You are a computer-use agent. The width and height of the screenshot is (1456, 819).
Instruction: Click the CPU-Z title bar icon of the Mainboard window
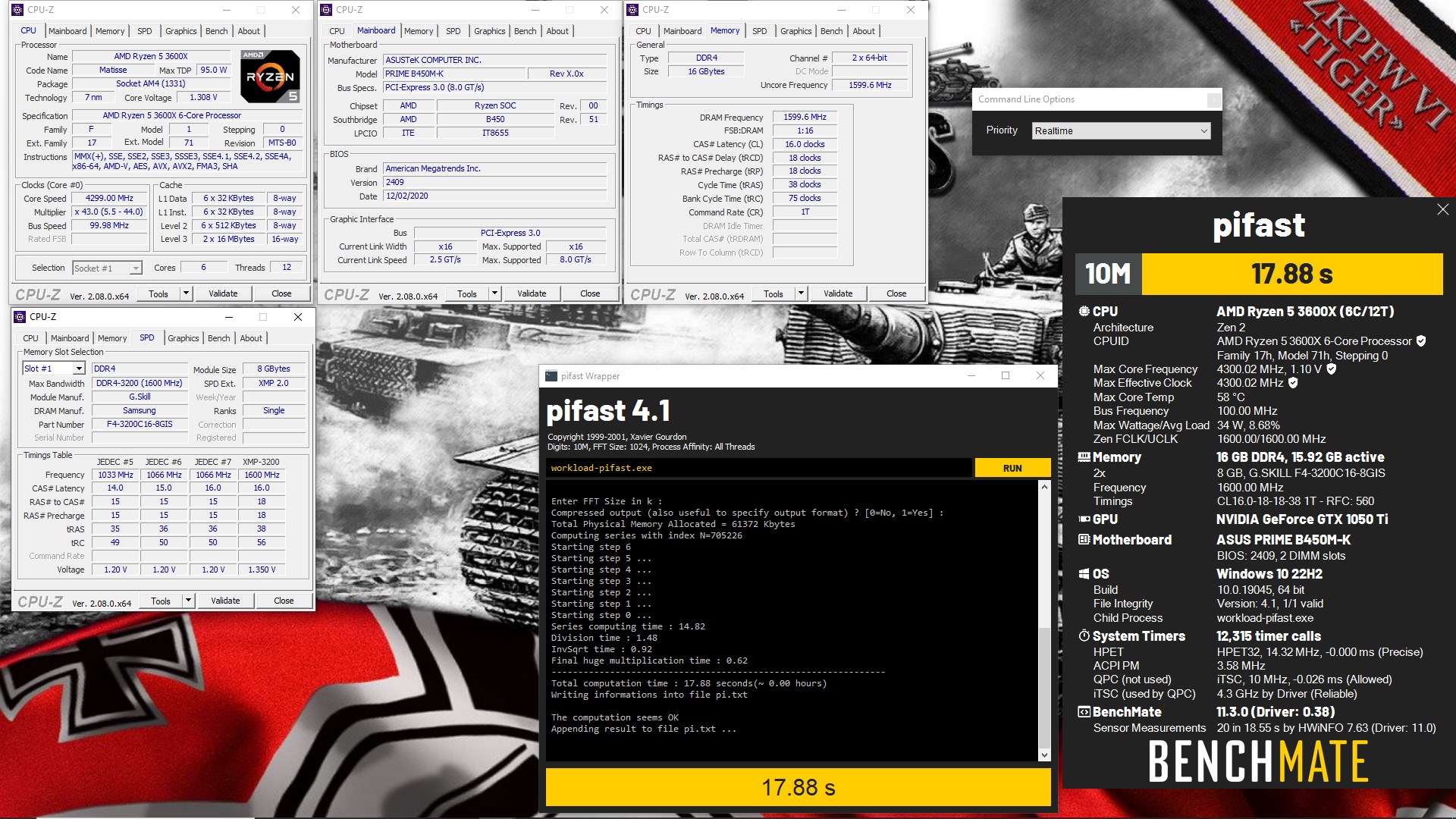pos(326,10)
